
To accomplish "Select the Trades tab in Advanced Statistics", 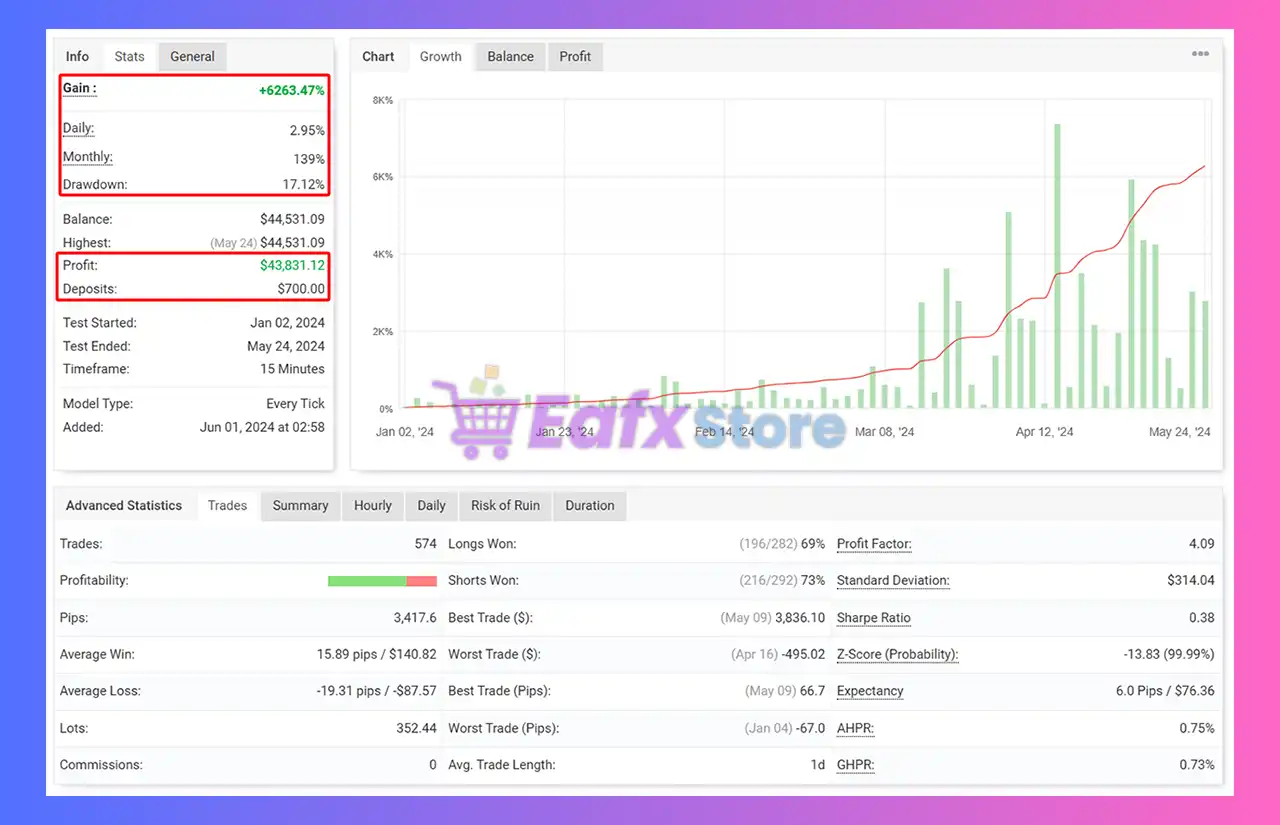I will (227, 506).
